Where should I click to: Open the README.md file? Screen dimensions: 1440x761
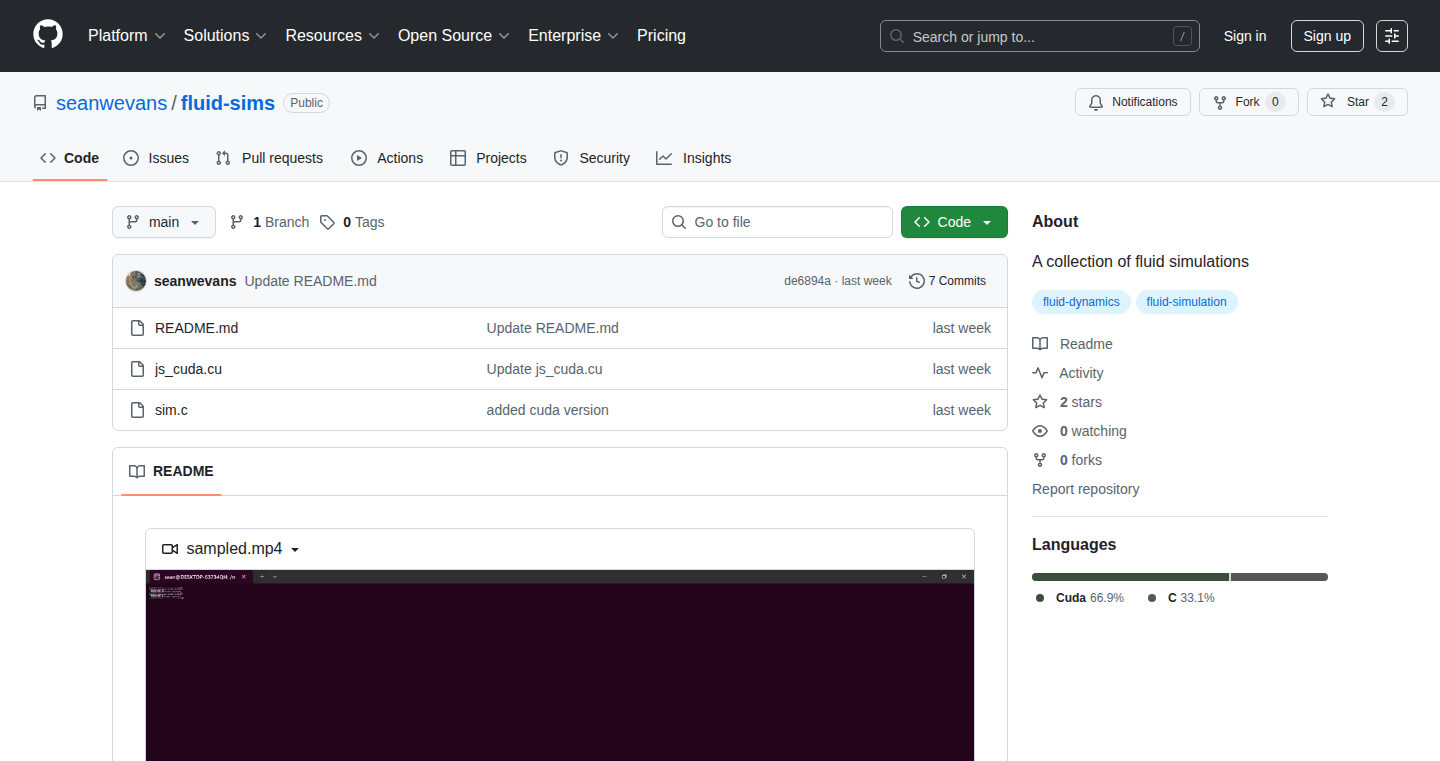tap(196, 328)
